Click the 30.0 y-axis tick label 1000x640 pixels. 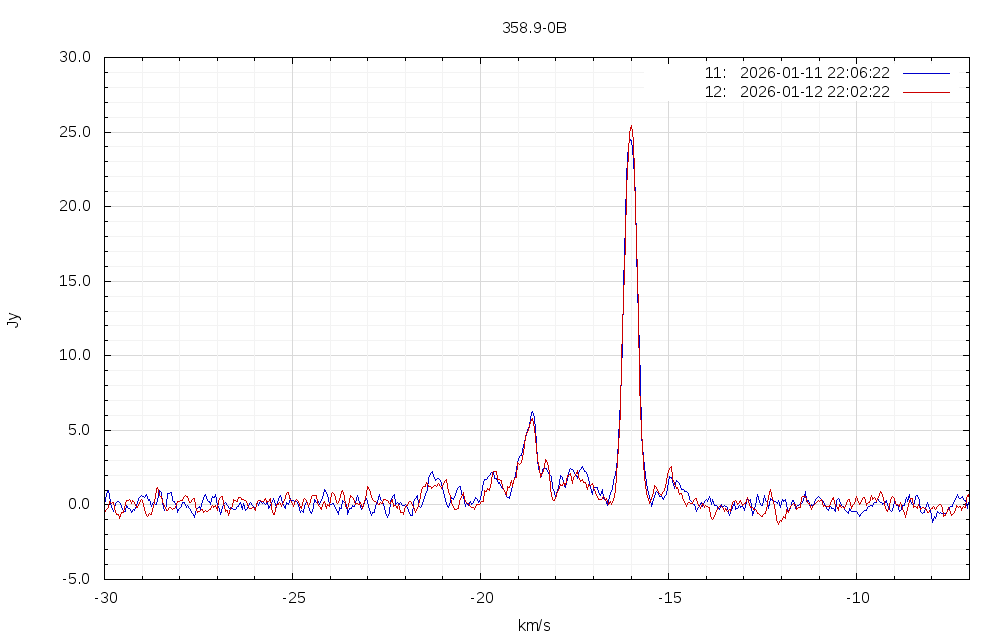click(74, 57)
